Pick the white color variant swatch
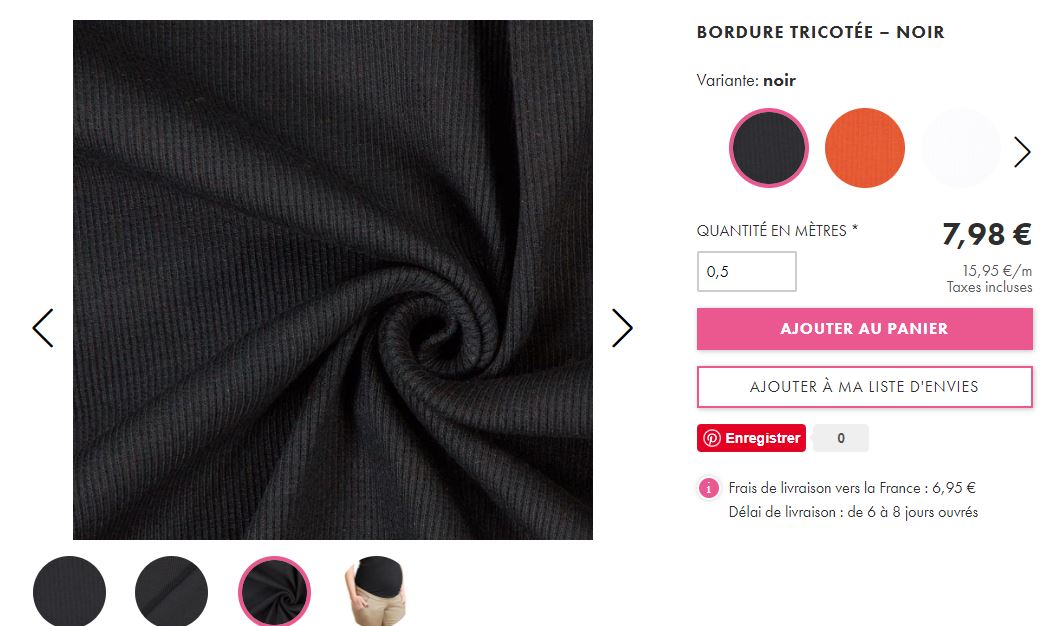Viewport: 1056px width, 626px height. pyautogui.click(x=961, y=147)
